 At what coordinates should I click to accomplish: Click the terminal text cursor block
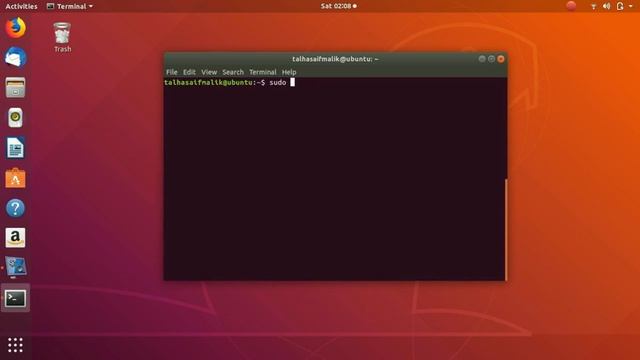(292, 82)
